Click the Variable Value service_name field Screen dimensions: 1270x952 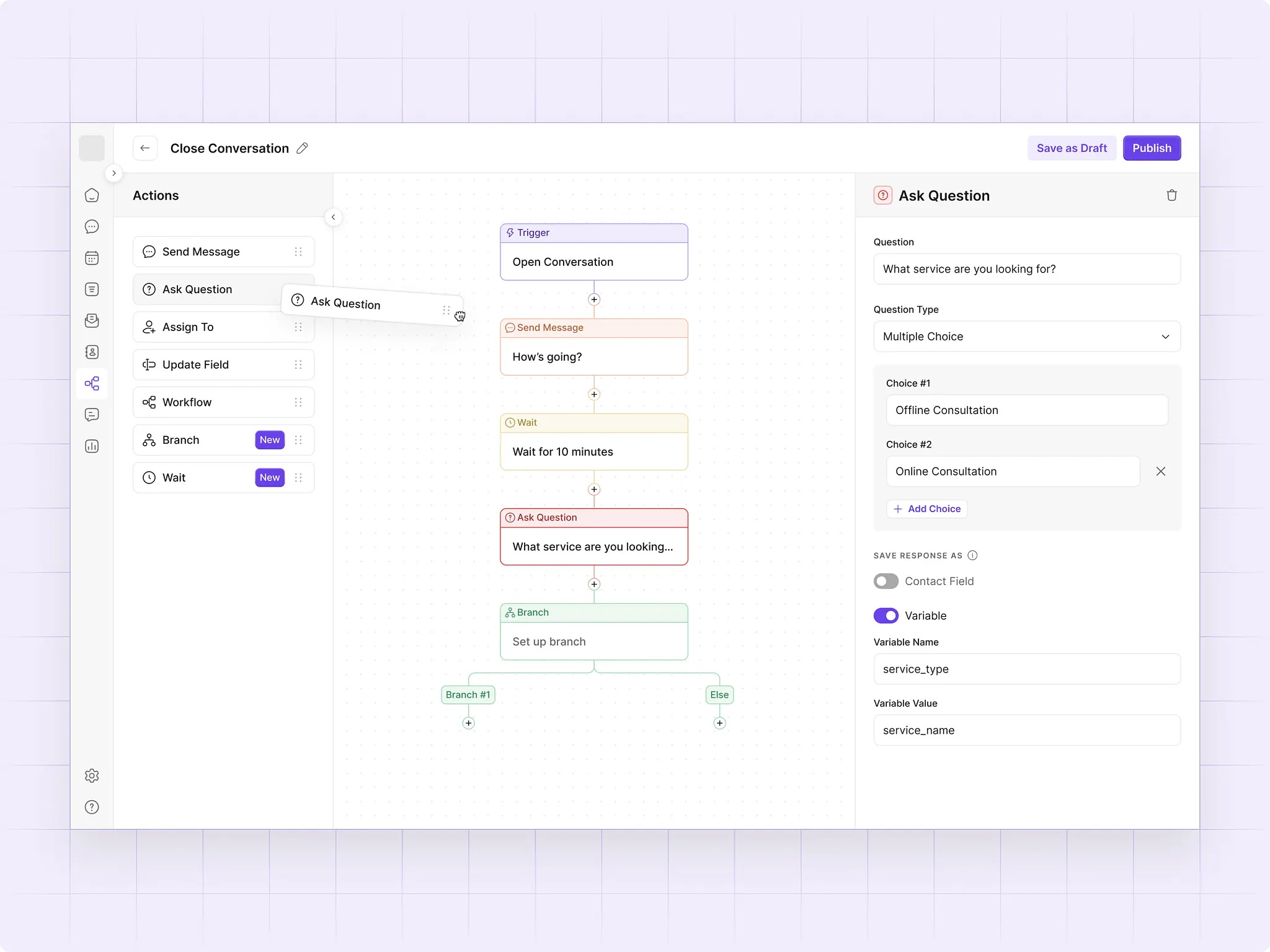pos(1027,731)
